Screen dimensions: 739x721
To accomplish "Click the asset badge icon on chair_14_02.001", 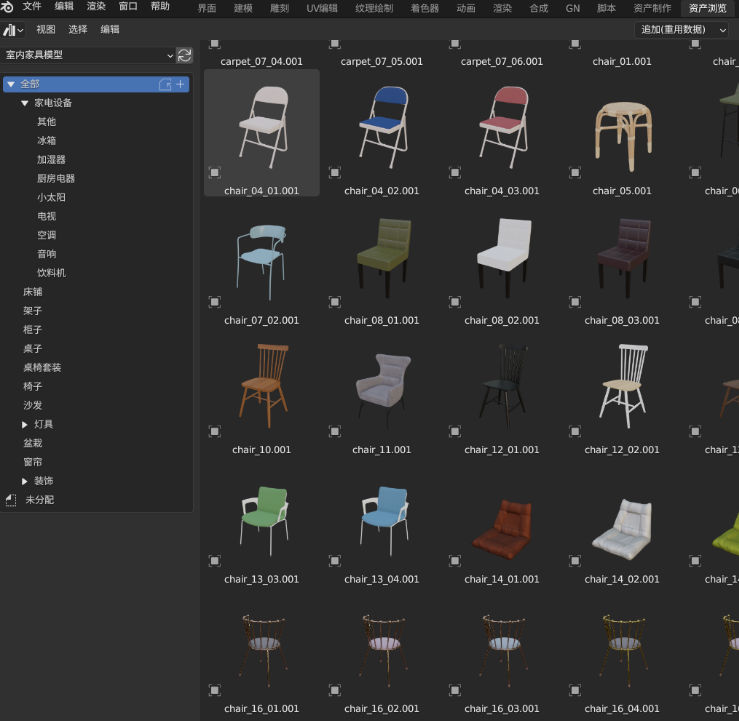I will [x=575, y=561].
